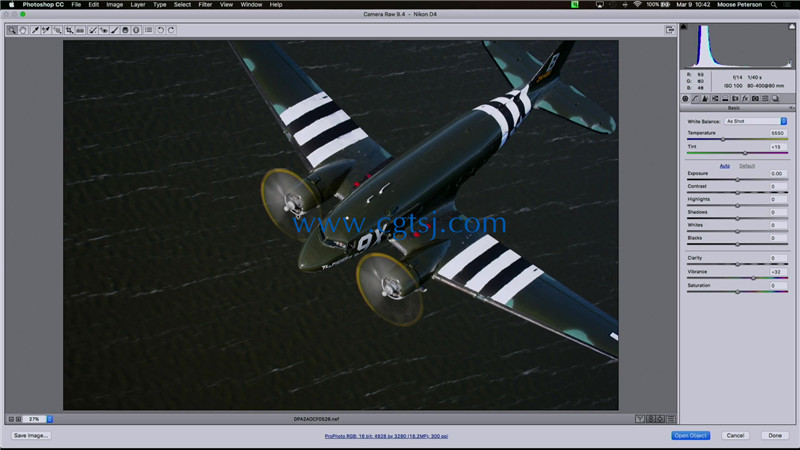Click the Cancel button

pos(735,436)
